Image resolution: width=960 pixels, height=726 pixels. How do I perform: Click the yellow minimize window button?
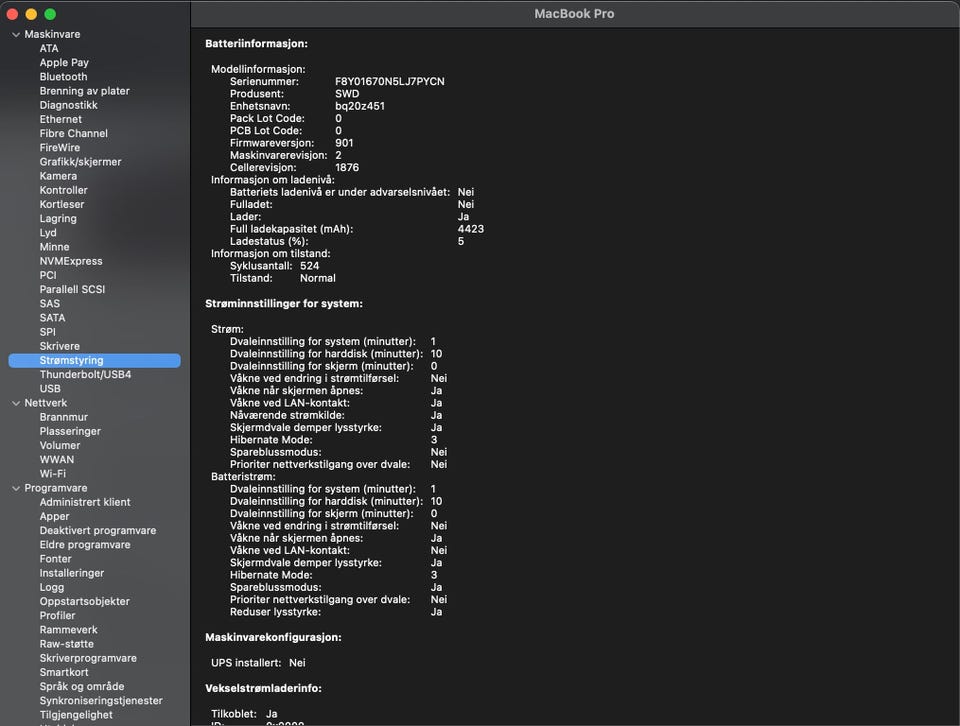point(31,14)
